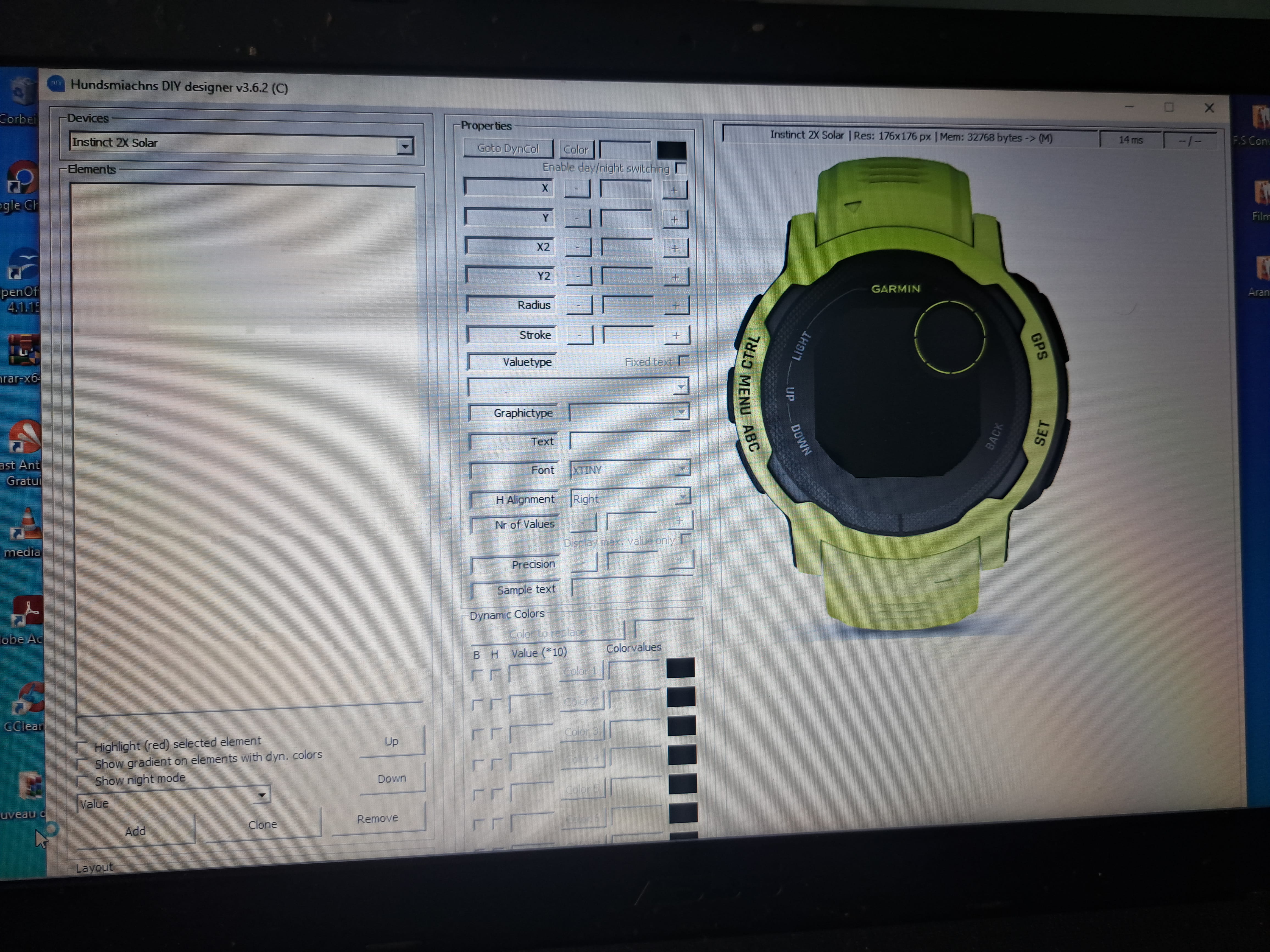Enable Highlight (red) selected element

tap(82, 747)
